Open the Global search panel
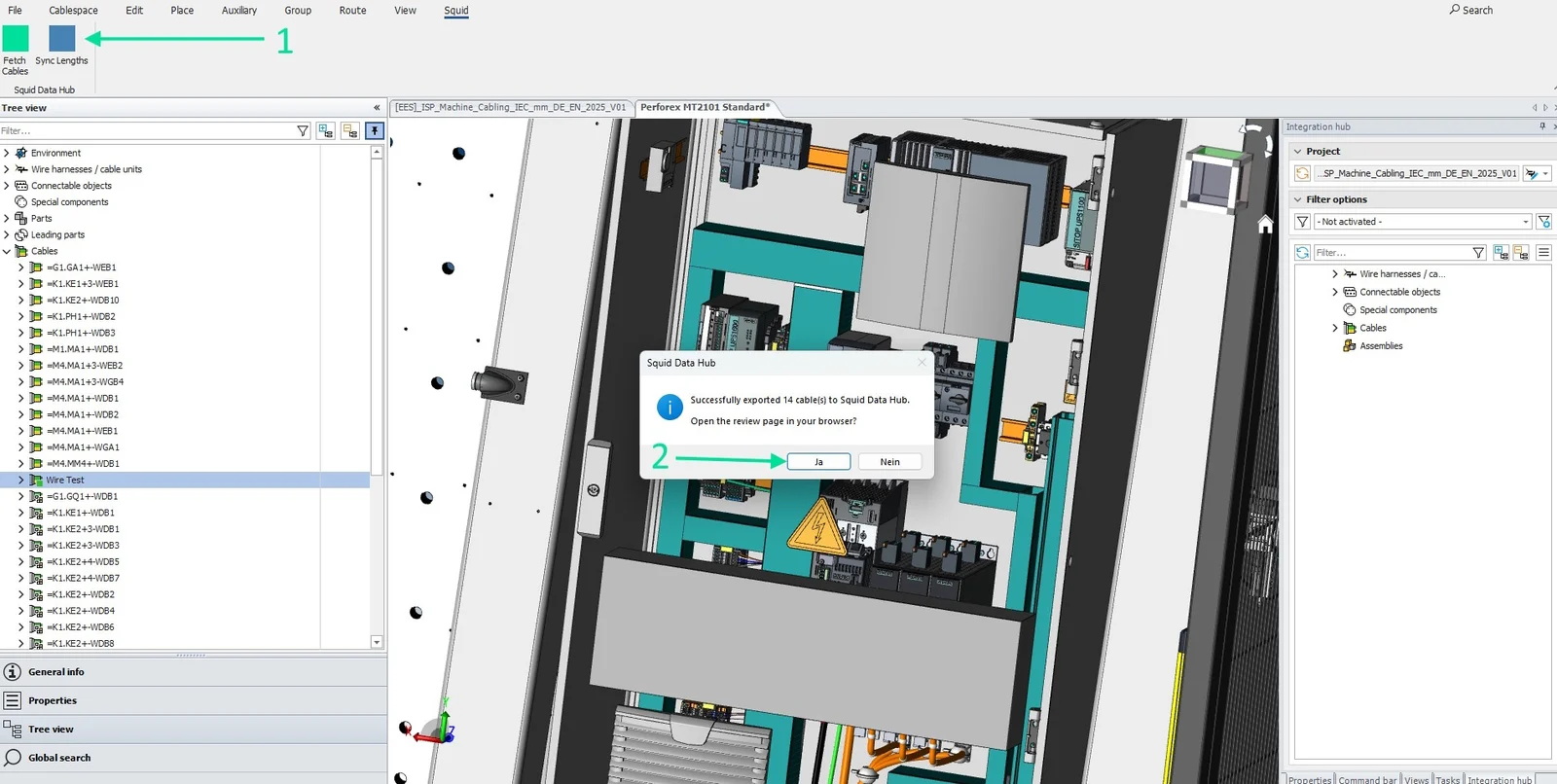Image resolution: width=1557 pixels, height=784 pixels. [x=194, y=758]
